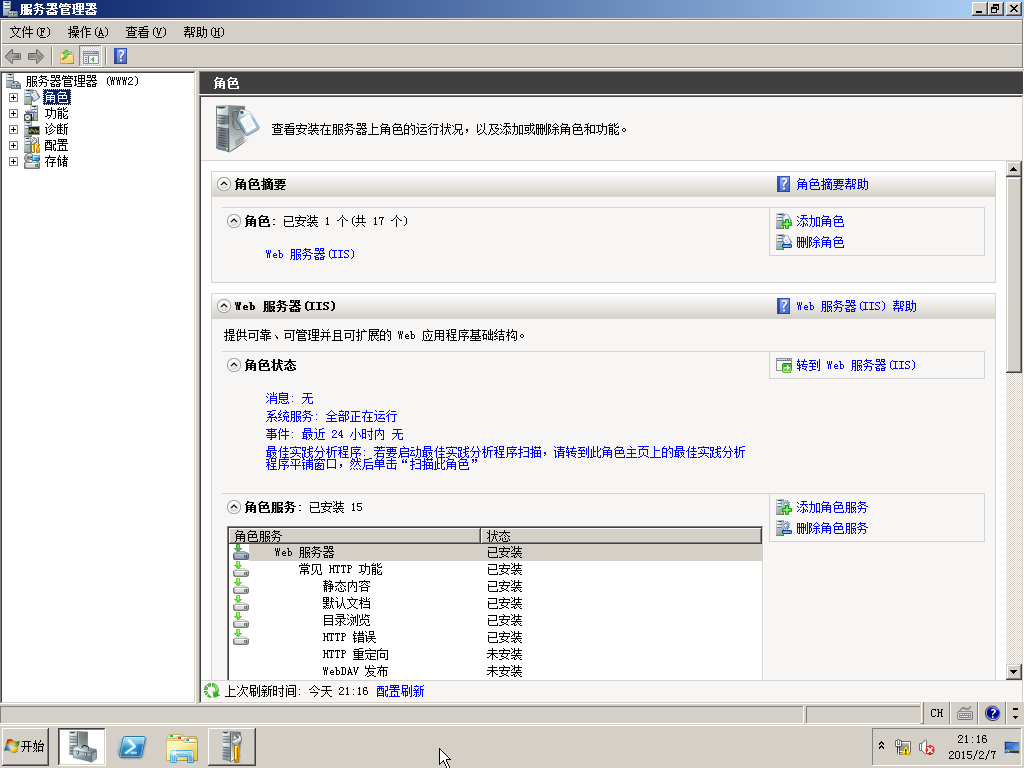Select the 目录浏览 row in role services
The height and width of the screenshot is (768, 1024).
496,620
